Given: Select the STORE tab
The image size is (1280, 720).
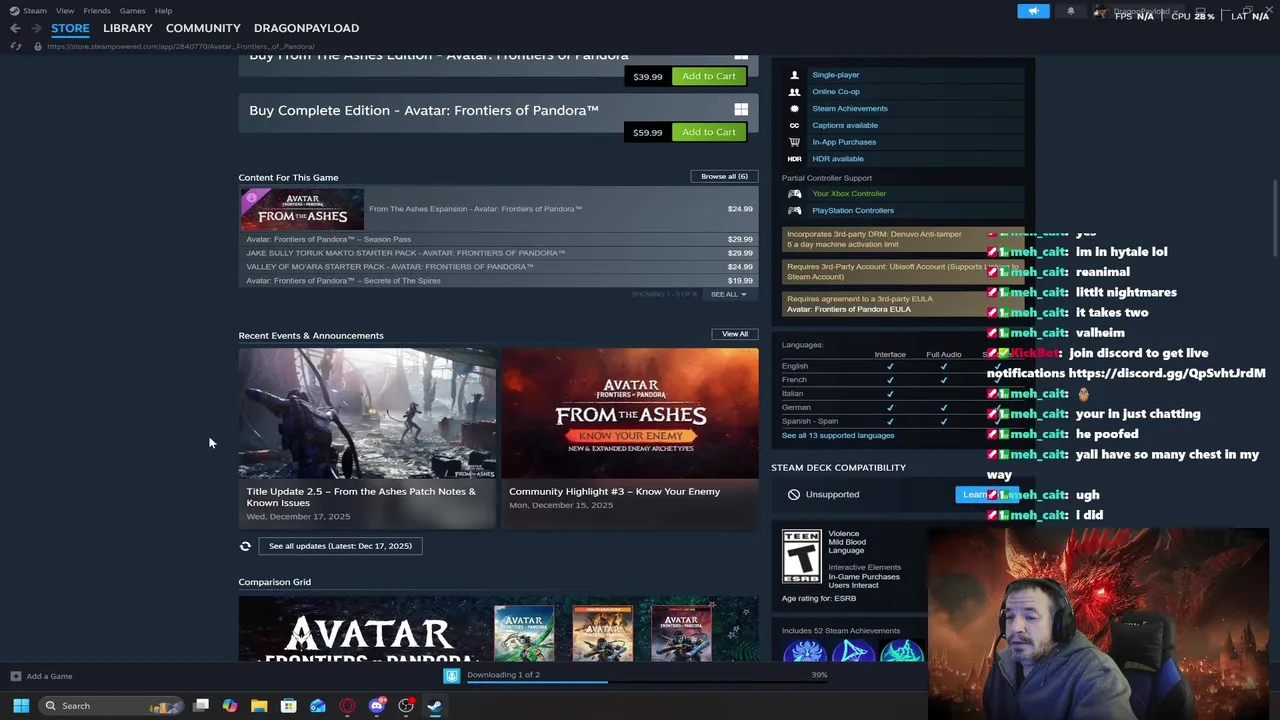Looking at the screenshot, I should pos(70,28).
